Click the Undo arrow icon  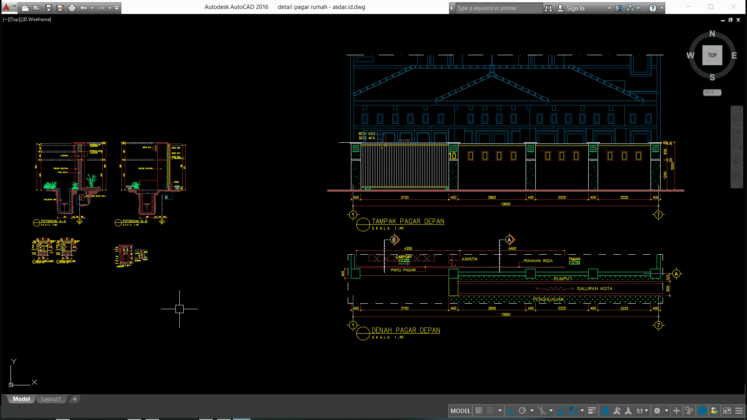(x=83, y=8)
